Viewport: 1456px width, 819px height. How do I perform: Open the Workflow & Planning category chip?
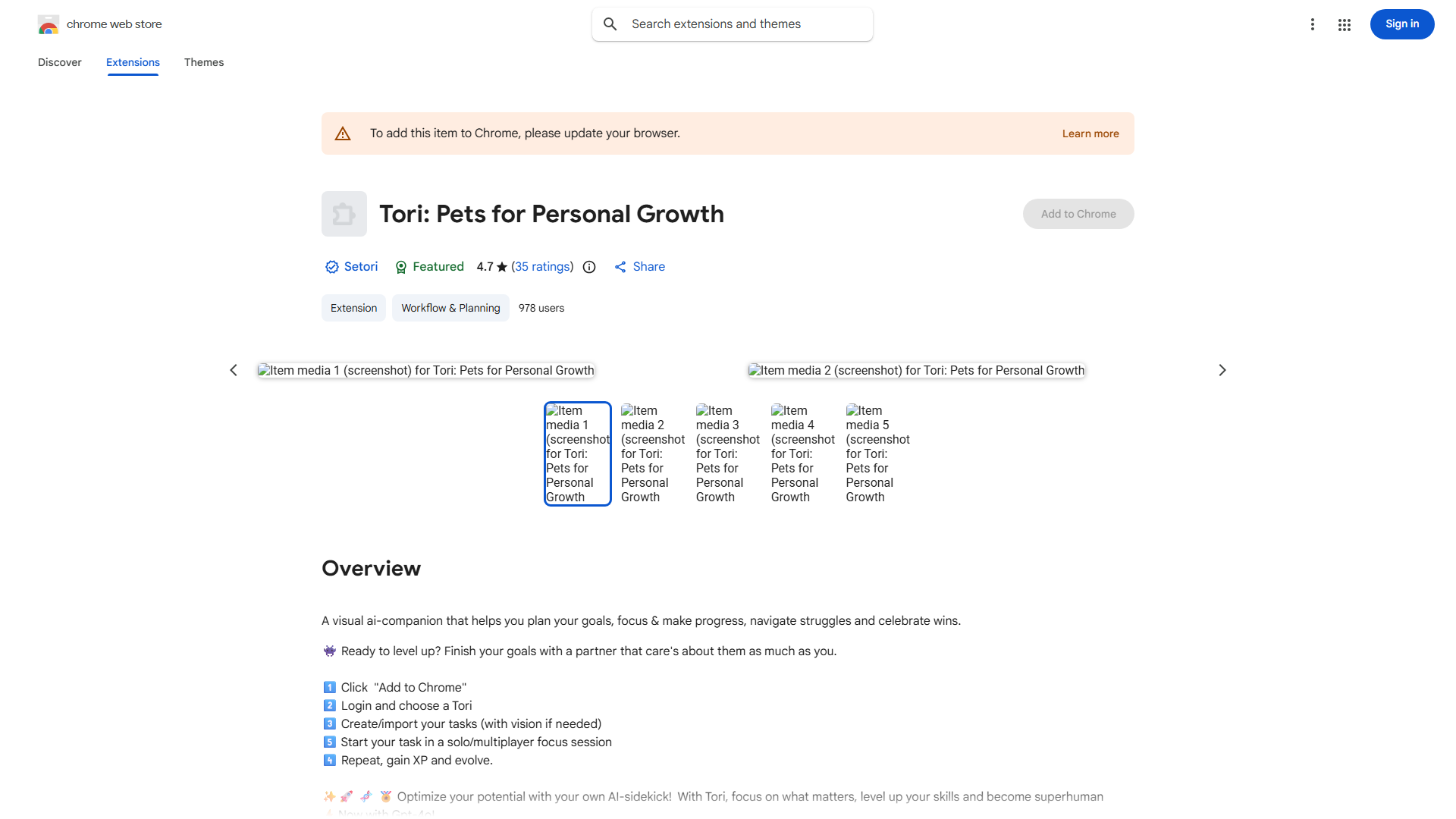450,308
